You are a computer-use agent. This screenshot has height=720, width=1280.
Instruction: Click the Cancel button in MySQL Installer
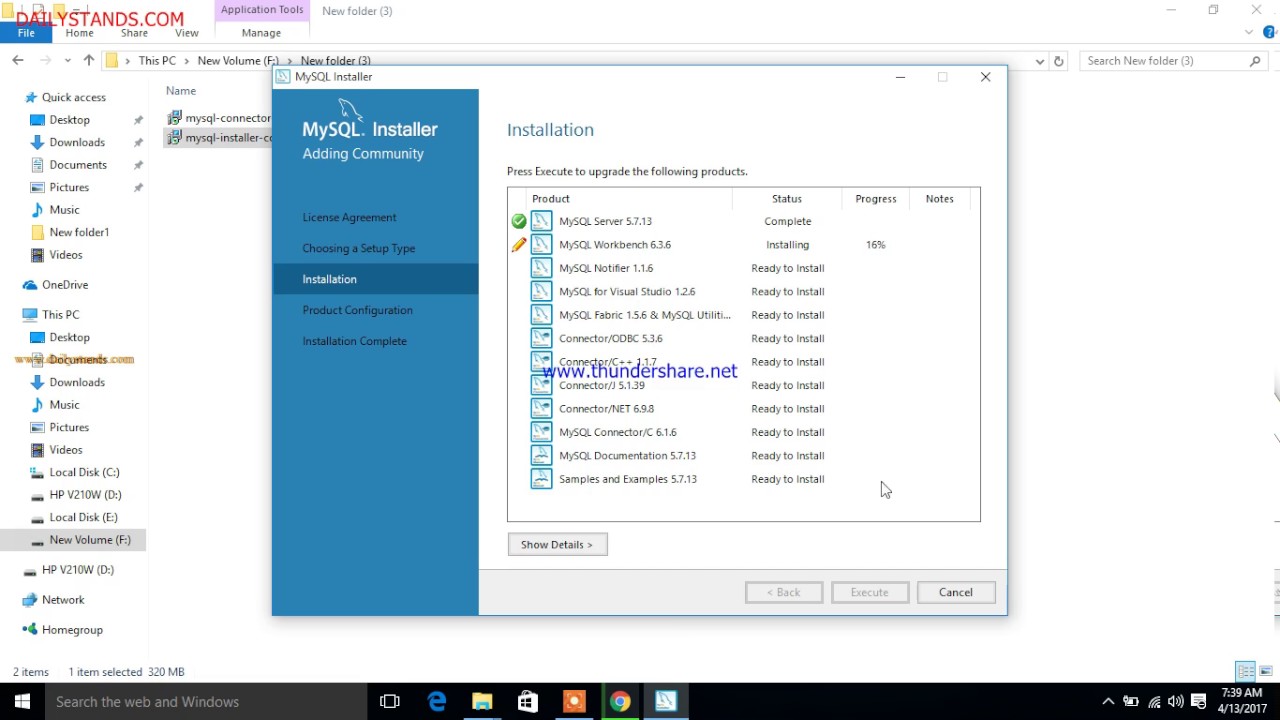[x=955, y=592]
